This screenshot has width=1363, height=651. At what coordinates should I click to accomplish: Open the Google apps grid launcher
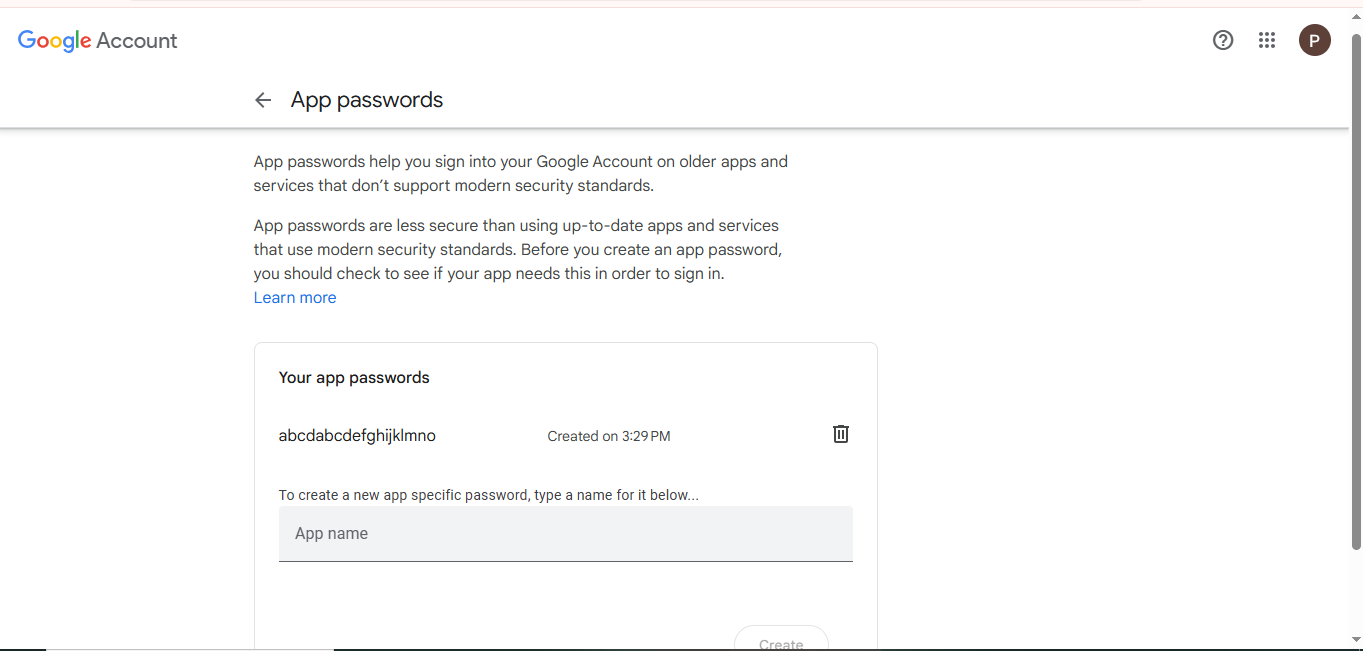1267,40
